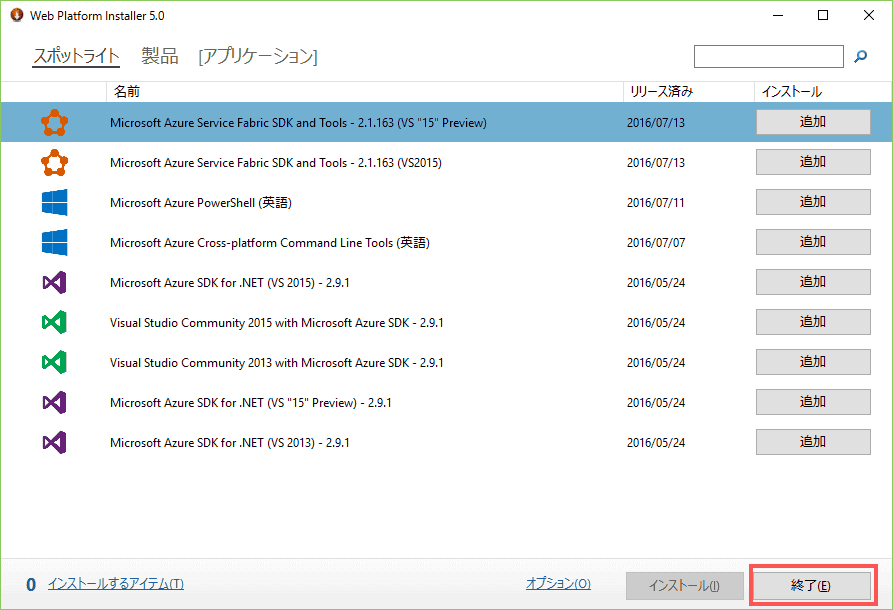This screenshot has height=610, width=893.
Task: Add Service Fabric SDK and Tools (VS2015)
Action: point(813,162)
